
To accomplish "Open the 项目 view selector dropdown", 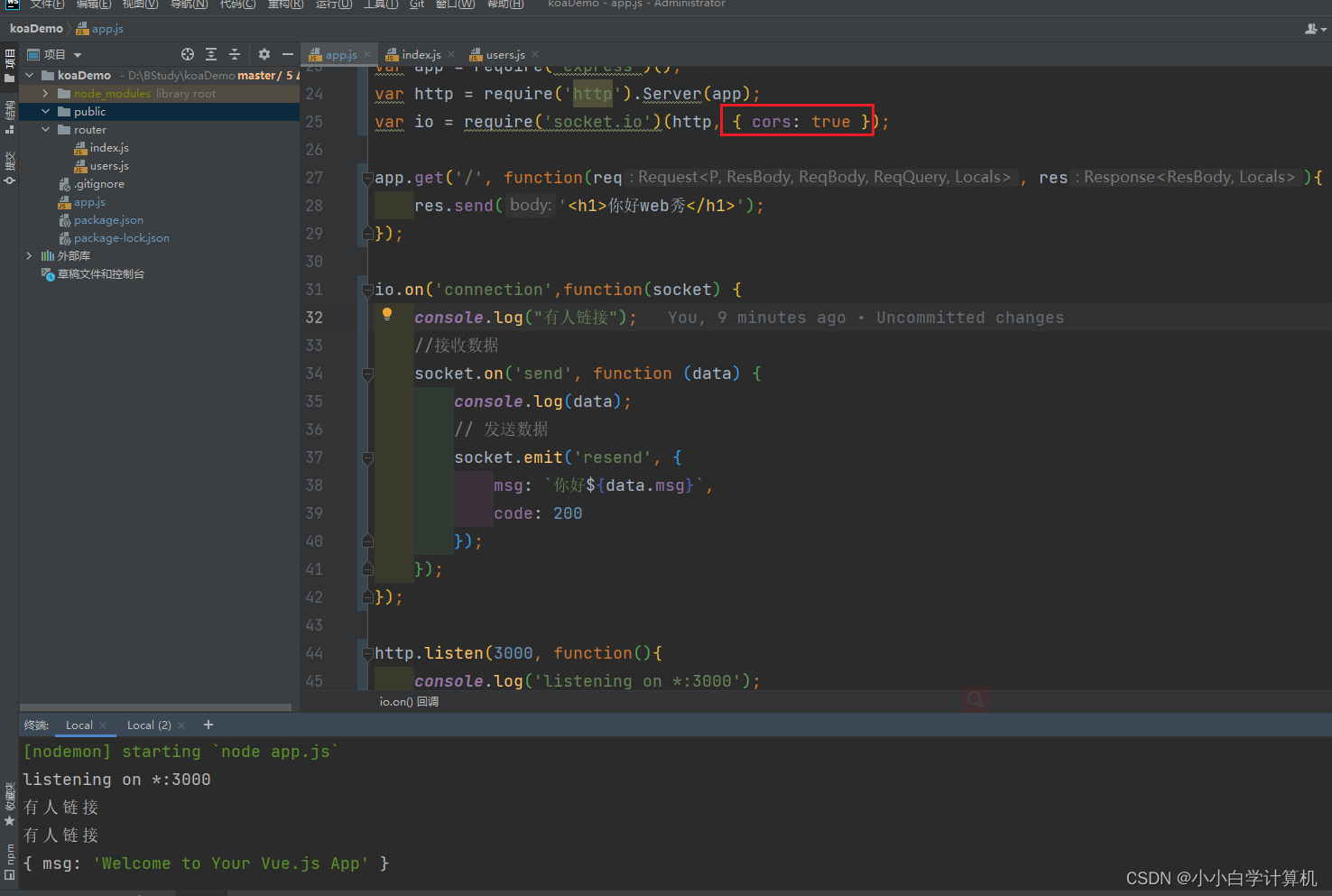I will (x=54, y=54).
